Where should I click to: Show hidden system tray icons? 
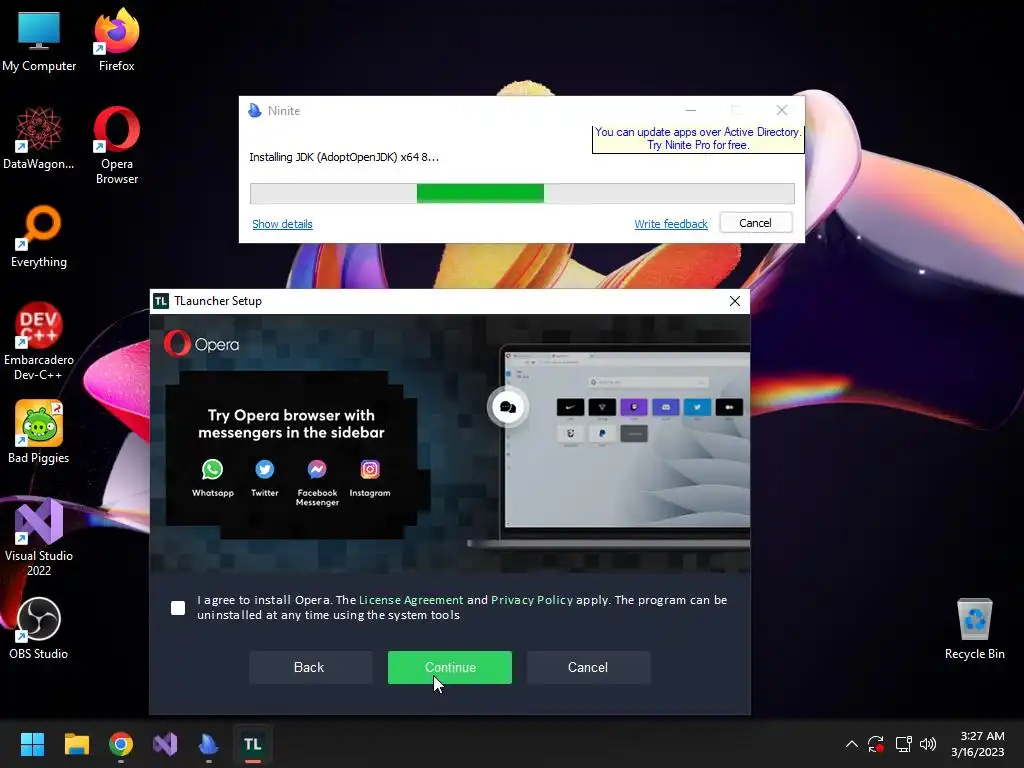852,744
